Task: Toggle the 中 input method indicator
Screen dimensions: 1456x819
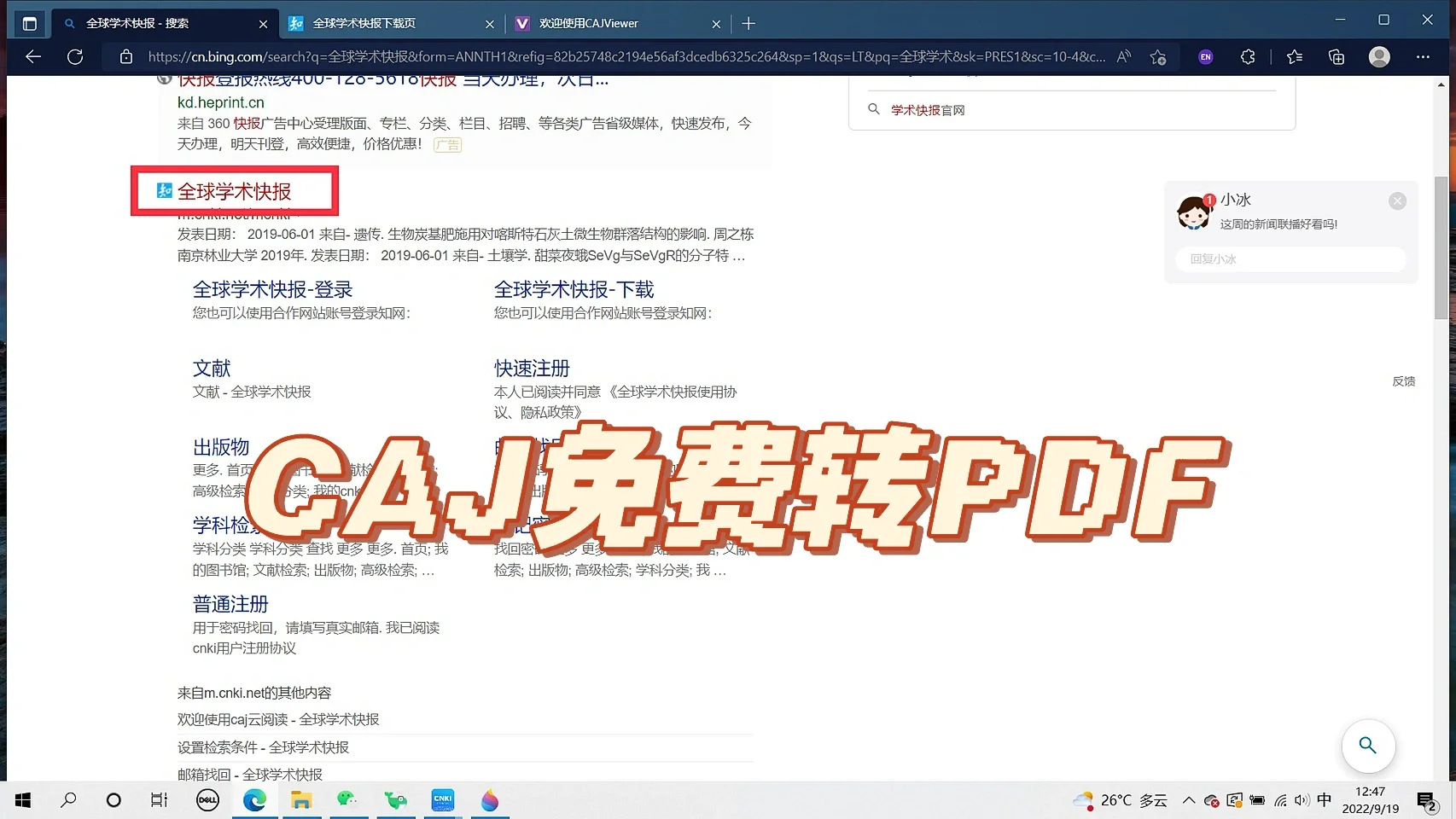Action: 1324,800
